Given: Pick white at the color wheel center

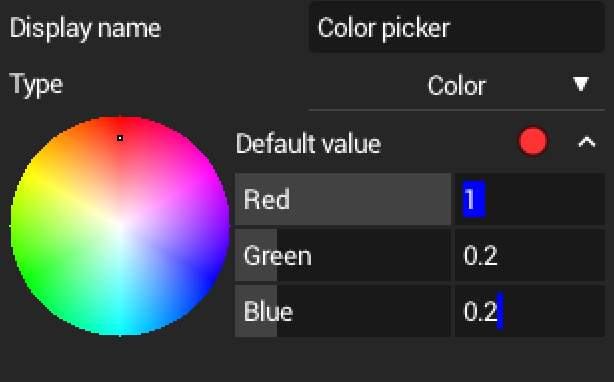Looking at the screenshot, I should coord(120,226).
